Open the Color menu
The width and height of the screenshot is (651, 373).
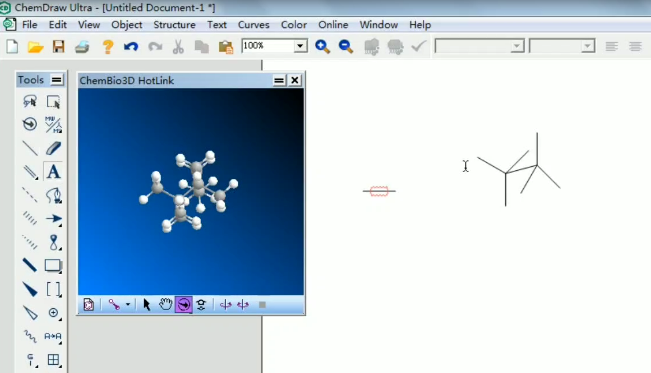pos(294,25)
